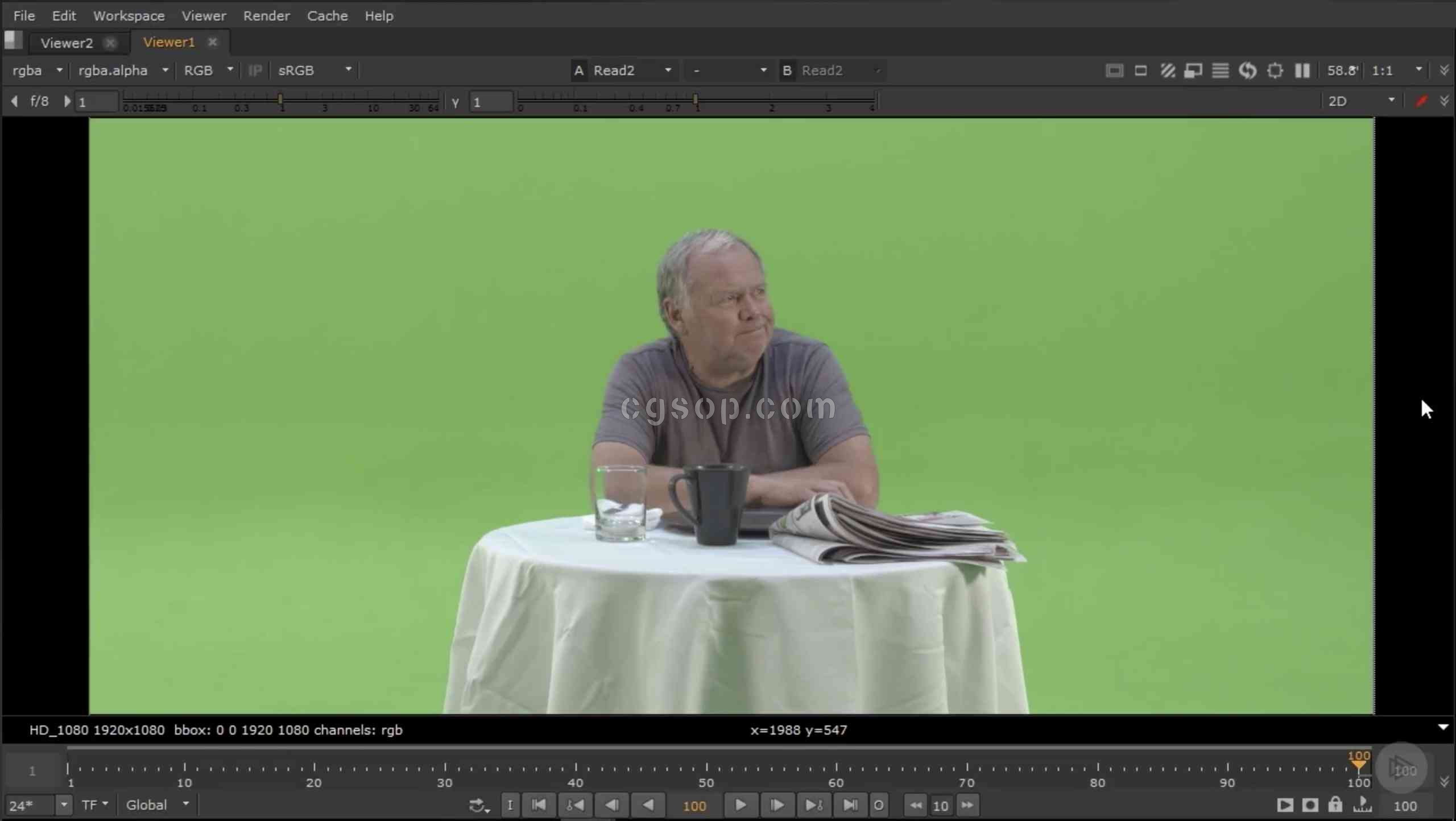The width and height of the screenshot is (1456, 821).
Task: Toggle the IP (in-place) display toggle
Action: (x=255, y=70)
